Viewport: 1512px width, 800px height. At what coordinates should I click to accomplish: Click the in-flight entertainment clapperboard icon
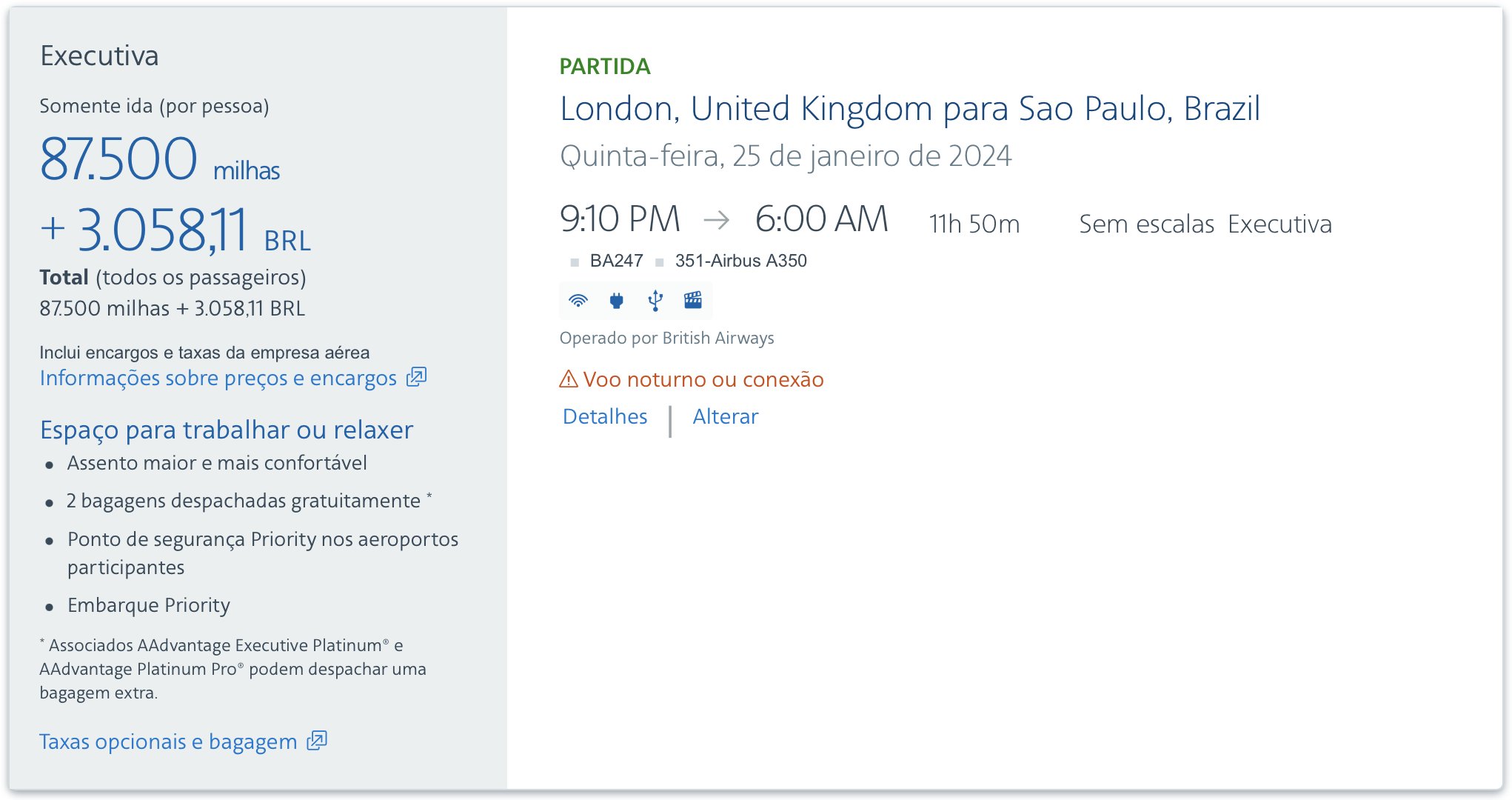(693, 300)
